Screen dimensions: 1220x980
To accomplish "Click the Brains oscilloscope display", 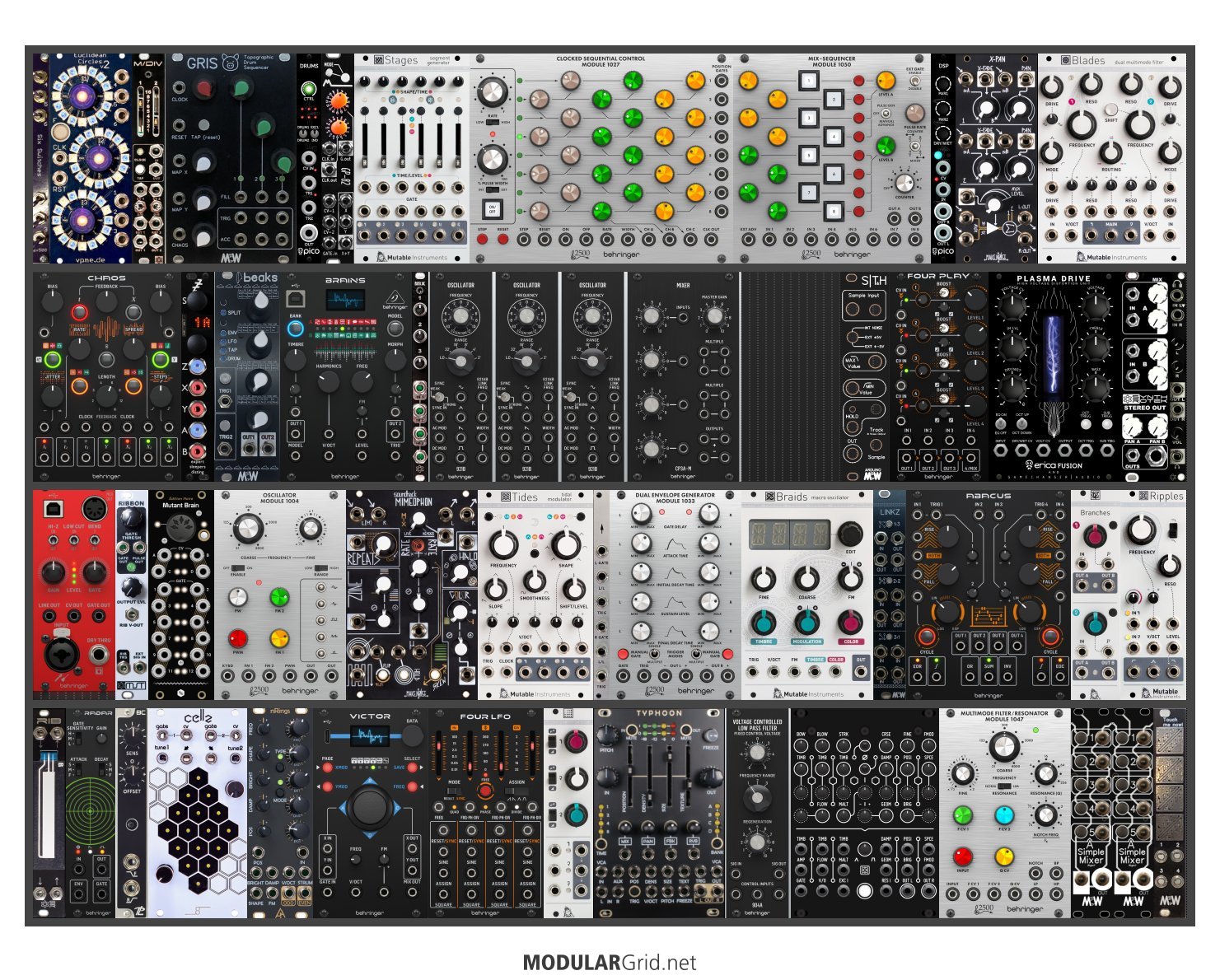I will coord(345,301).
